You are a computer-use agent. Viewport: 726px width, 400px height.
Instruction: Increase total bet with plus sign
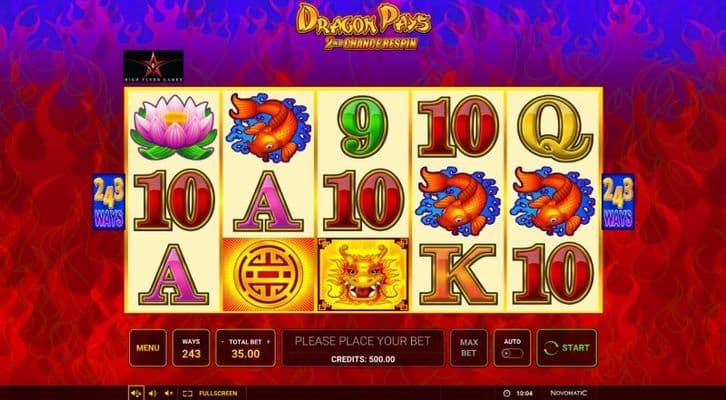(268, 342)
